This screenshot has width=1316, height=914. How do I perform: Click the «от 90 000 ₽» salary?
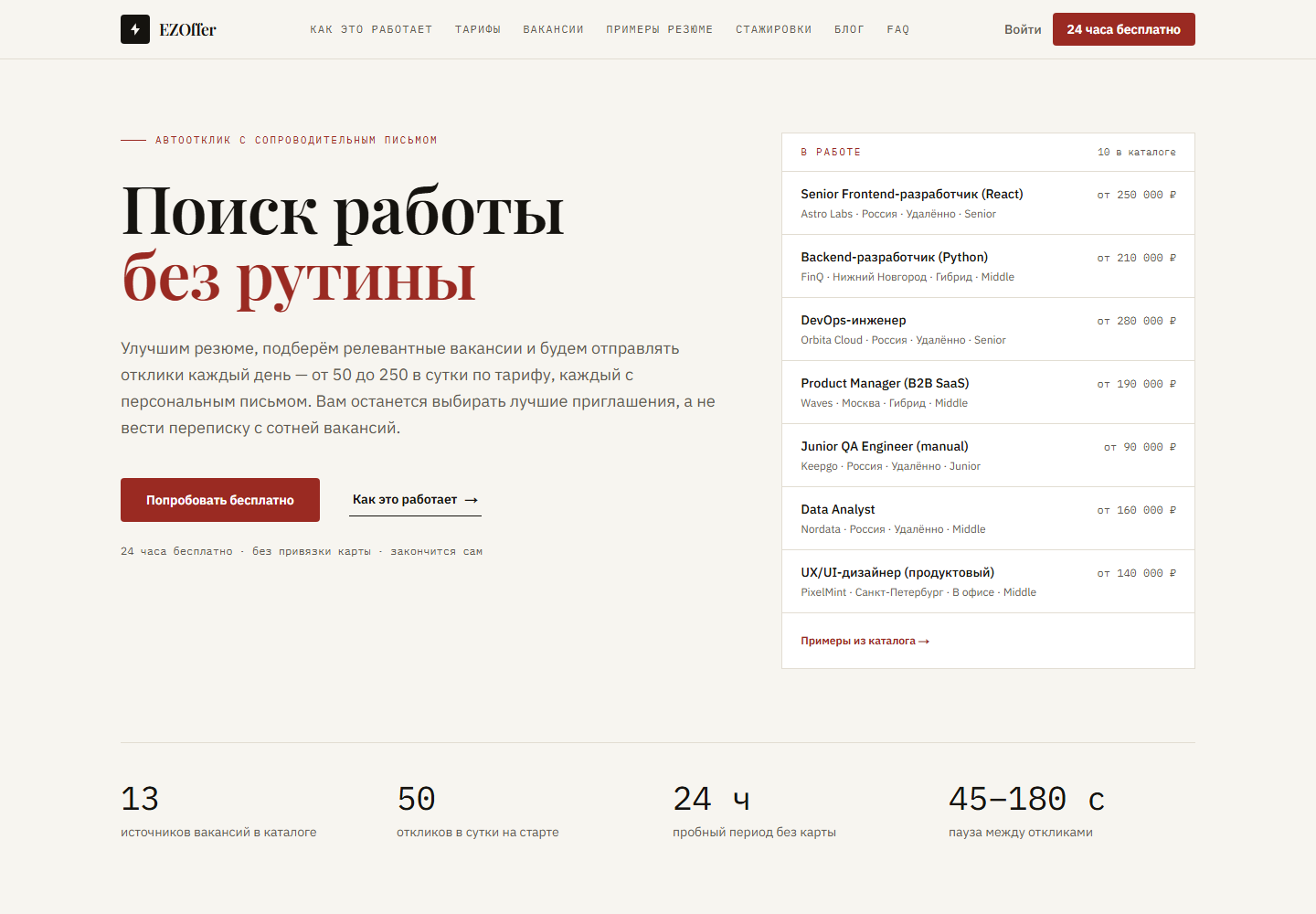click(x=1141, y=447)
